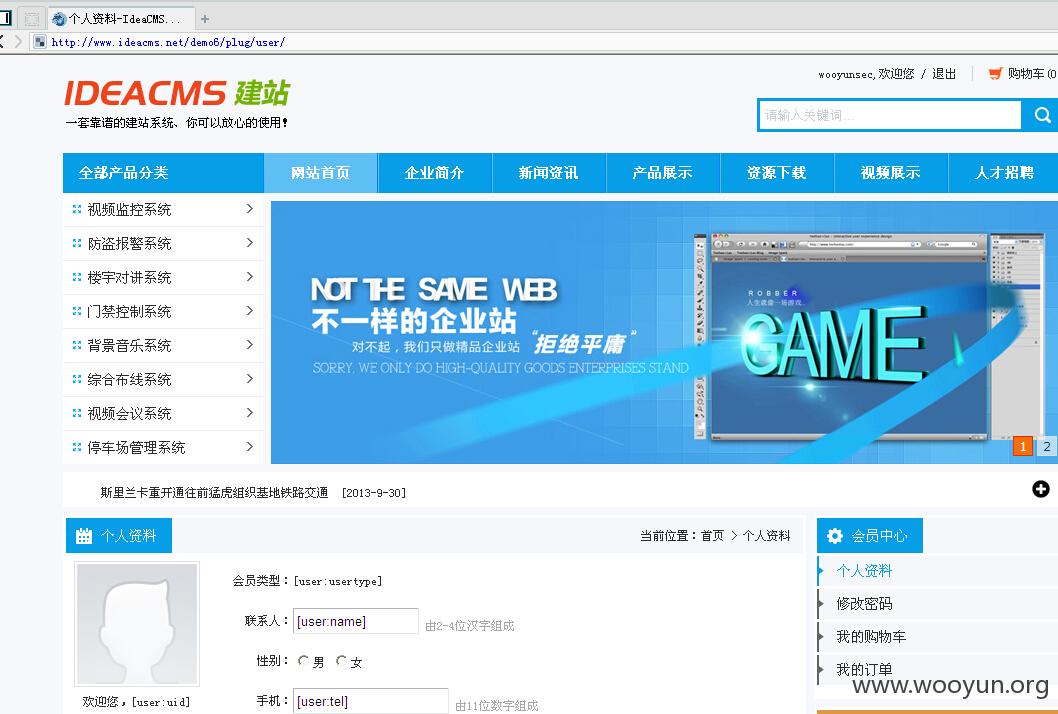Open the 斯里兰卡重开通 news headline
This screenshot has width=1058, height=714.
tap(214, 493)
